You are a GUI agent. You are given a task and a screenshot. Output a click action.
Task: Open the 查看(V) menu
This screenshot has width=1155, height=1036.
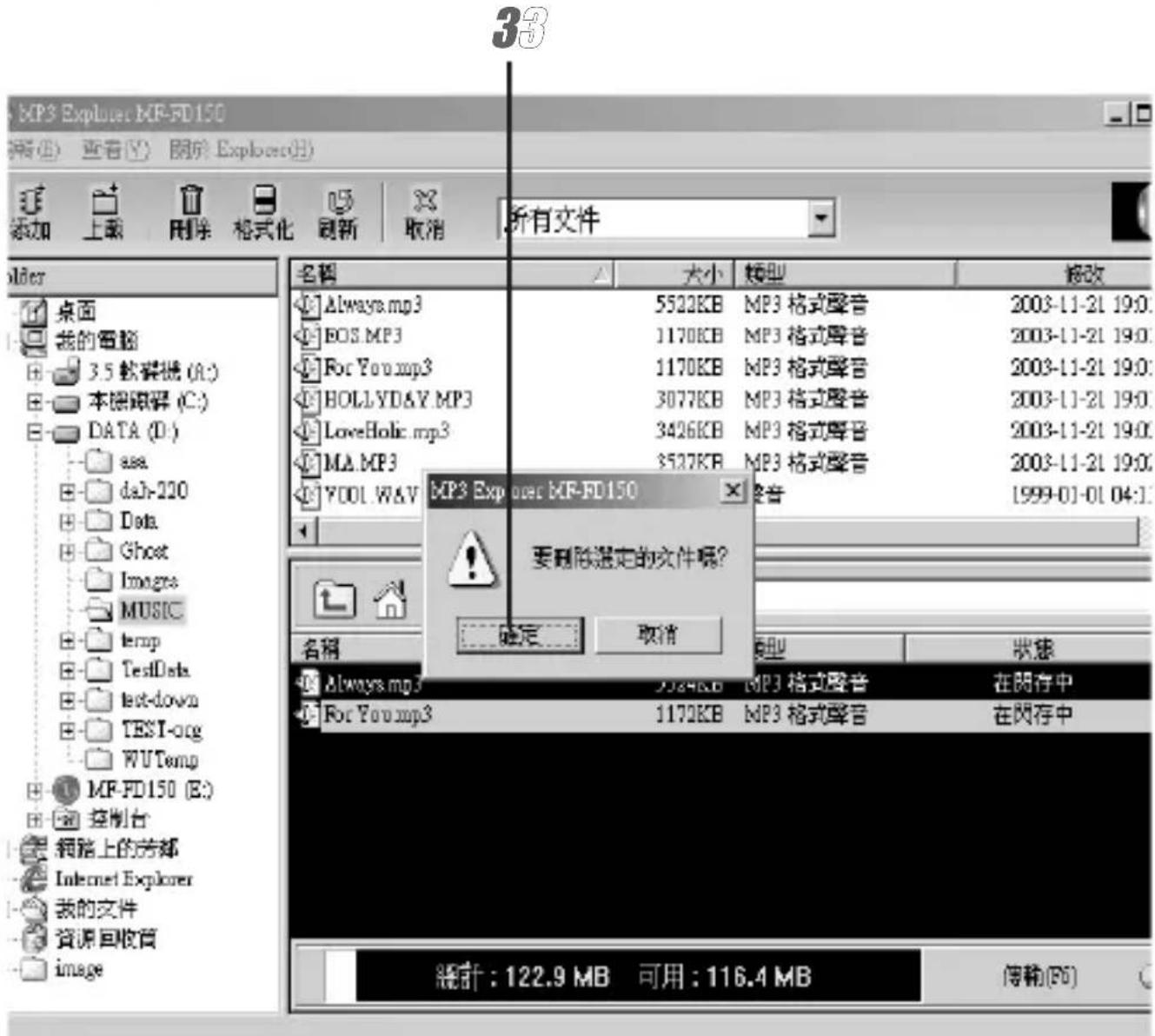click(116, 150)
